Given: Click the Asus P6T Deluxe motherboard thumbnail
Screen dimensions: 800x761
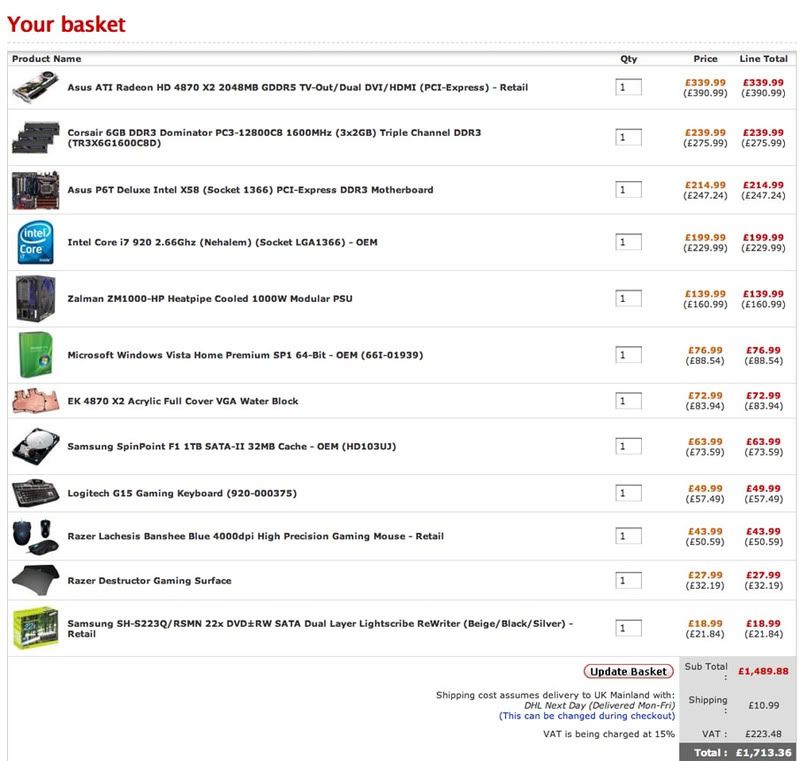Looking at the screenshot, I should pos(36,190).
